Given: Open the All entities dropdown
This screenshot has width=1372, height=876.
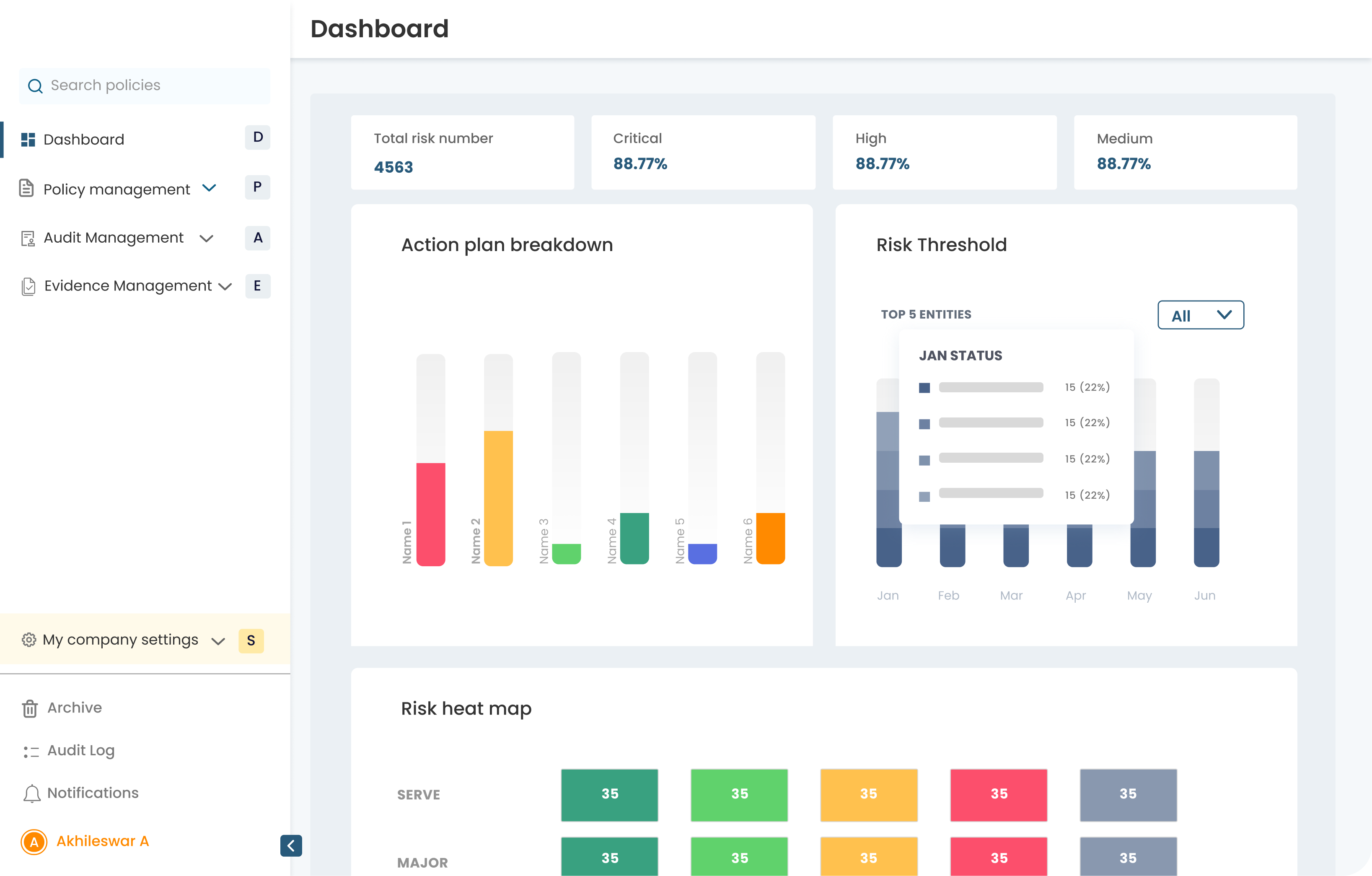Looking at the screenshot, I should coord(1201,315).
